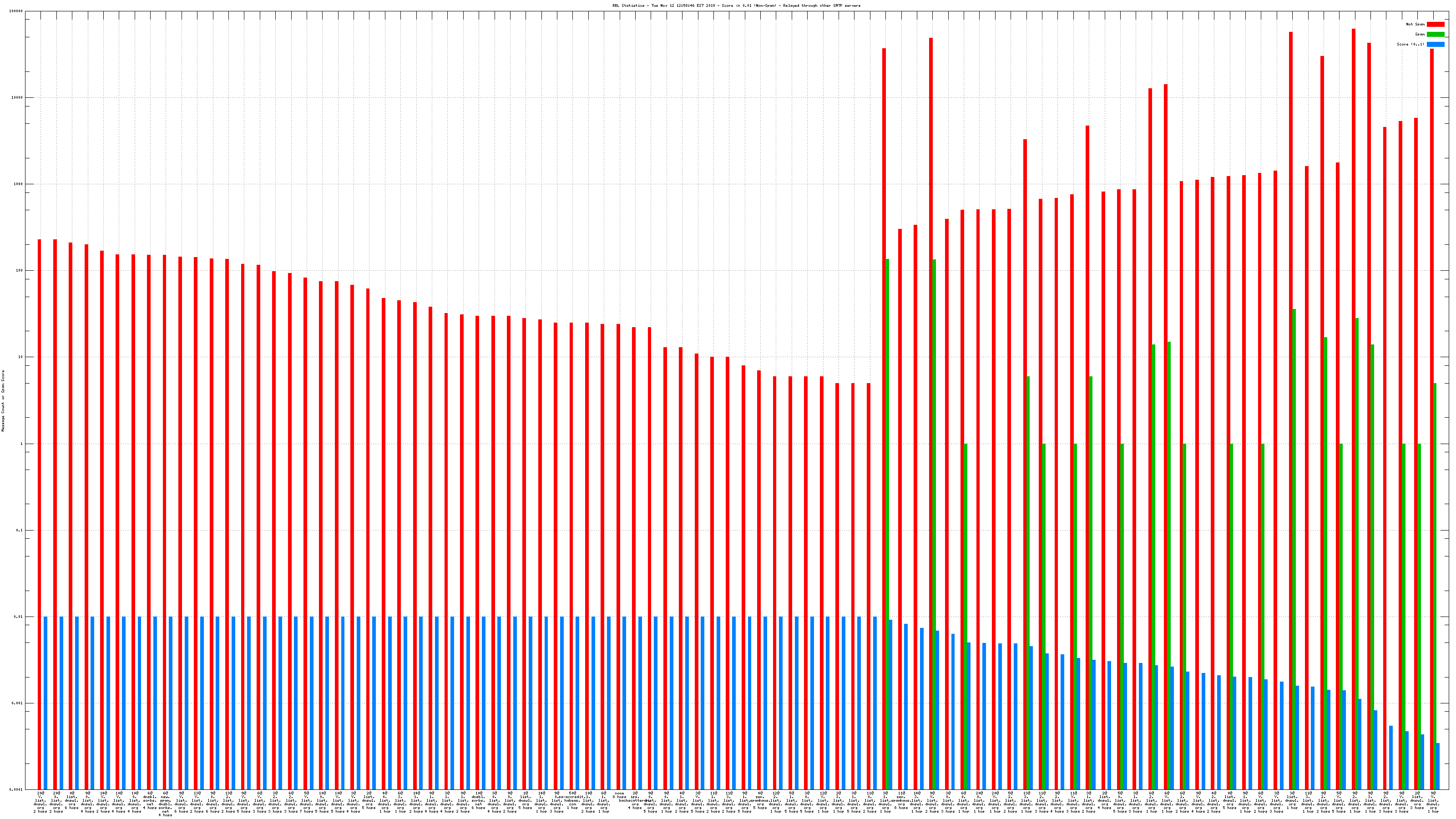Click the last blue bar at far right

coord(1438,766)
